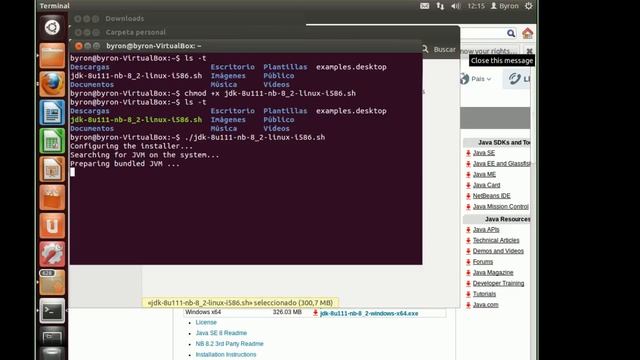The image size is (640, 360).
Task: Open LibreOffice Writer launcher icon
Action: 52,112
